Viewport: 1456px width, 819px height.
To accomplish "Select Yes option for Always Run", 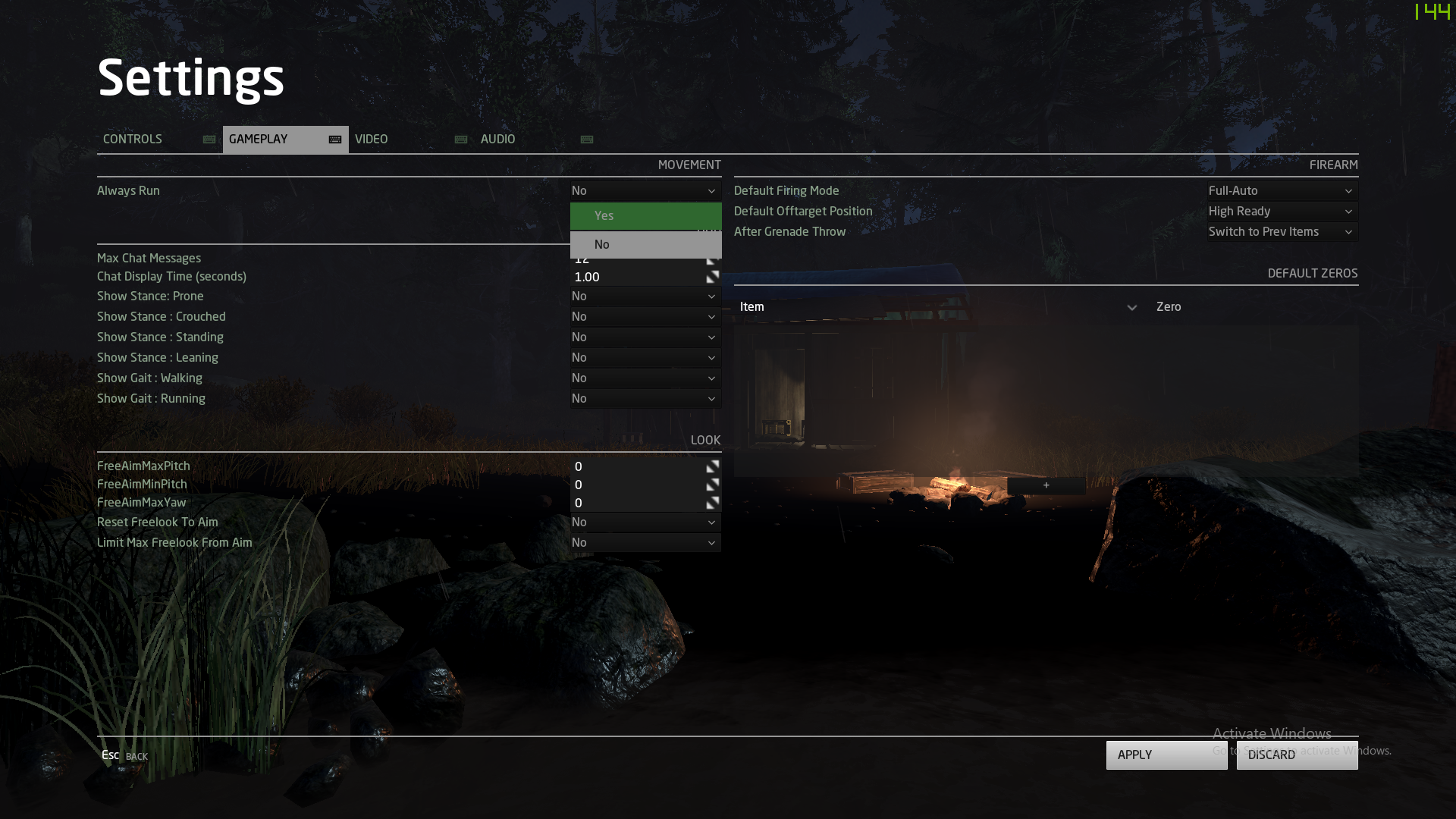I will click(645, 216).
